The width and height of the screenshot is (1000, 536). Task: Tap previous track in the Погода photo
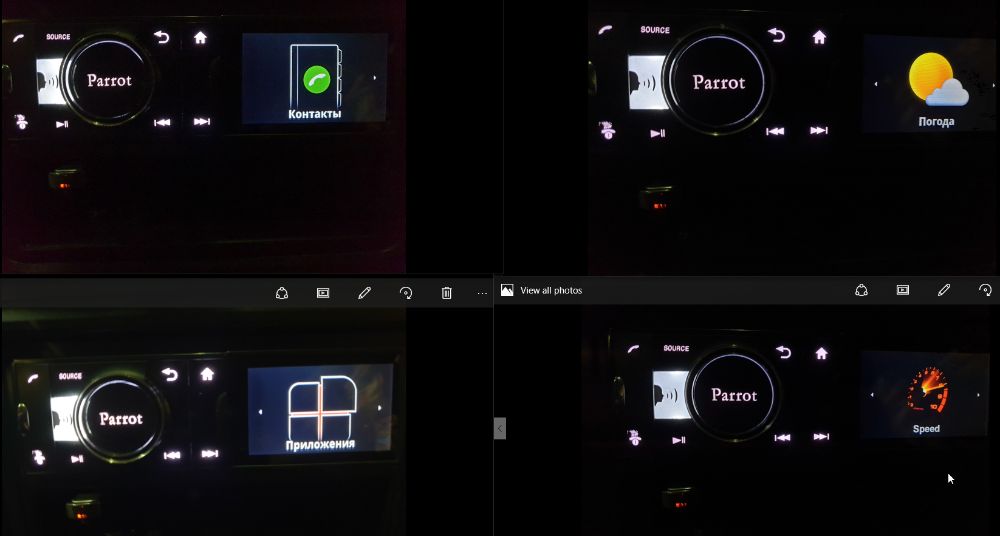(775, 131)
